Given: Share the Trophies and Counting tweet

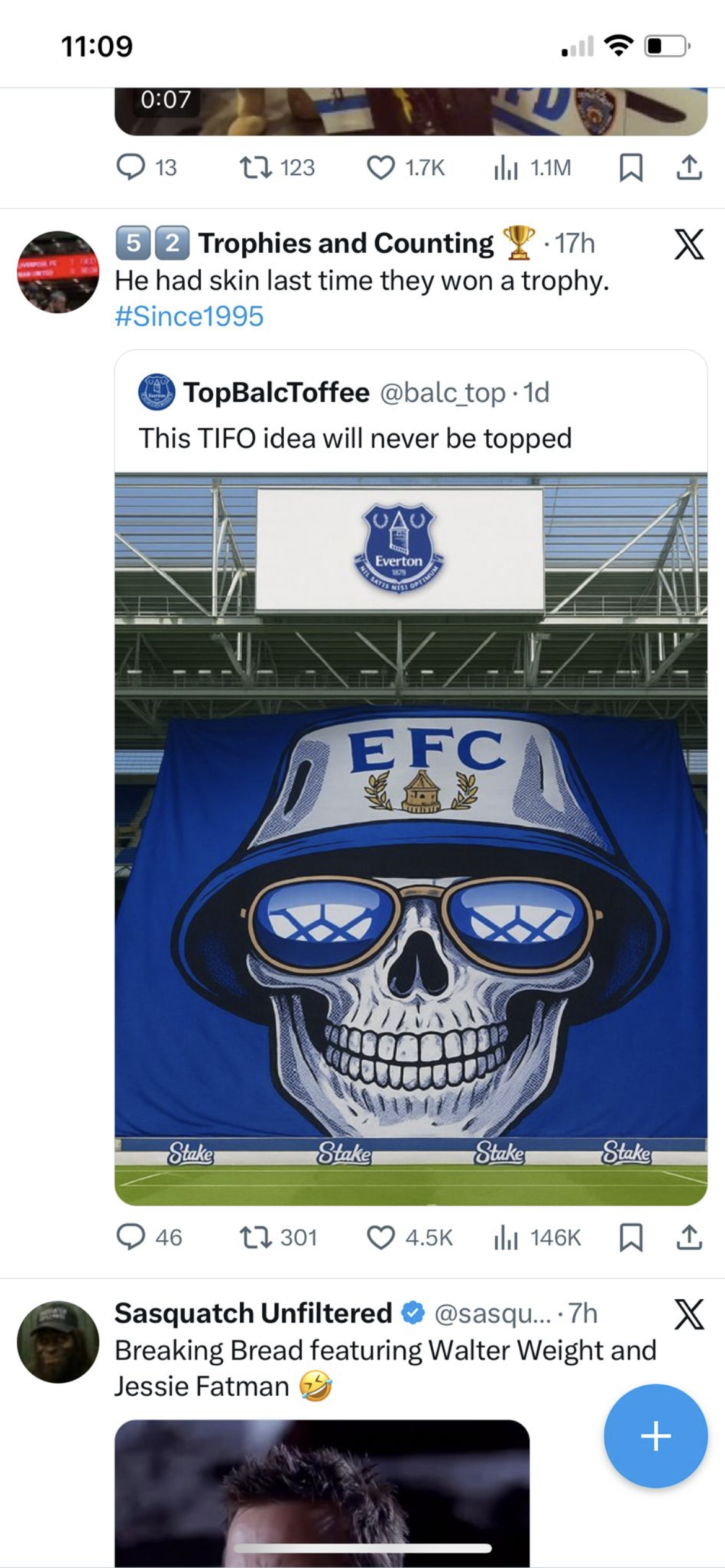Looking at the screenshot, I should (689, 1237).
